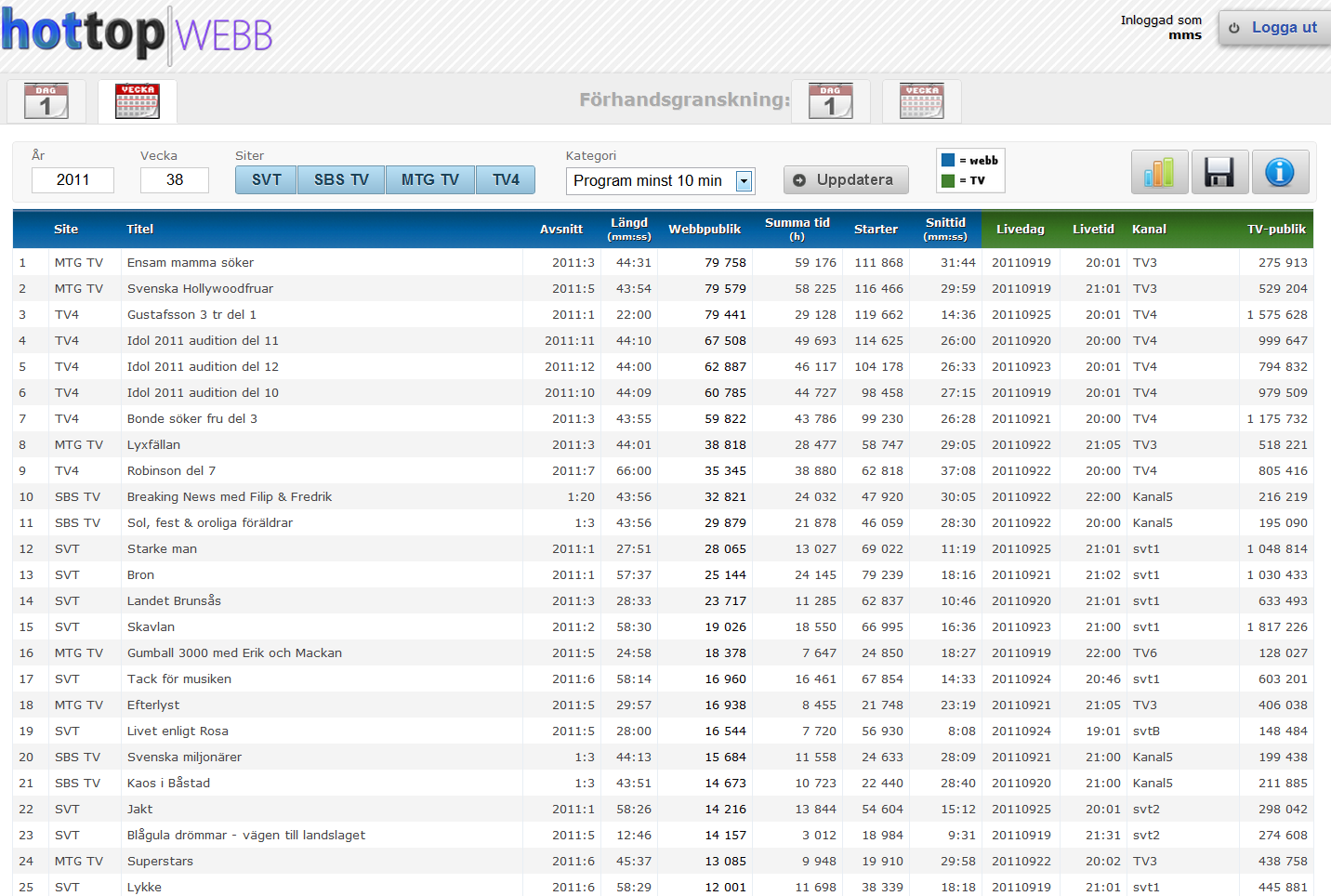The height and width of the screenshot is (896, 1331).
Task: Save data with floppy disk icon
Action: (1219, 172)
